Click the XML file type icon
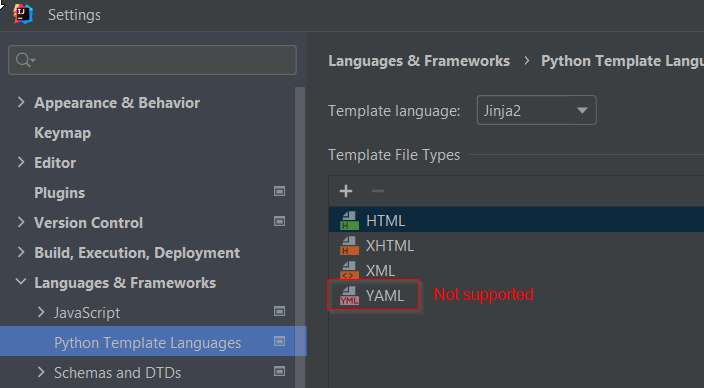Image resolution: width=704 pixels, height=388 pixels. tap(349, 271)
